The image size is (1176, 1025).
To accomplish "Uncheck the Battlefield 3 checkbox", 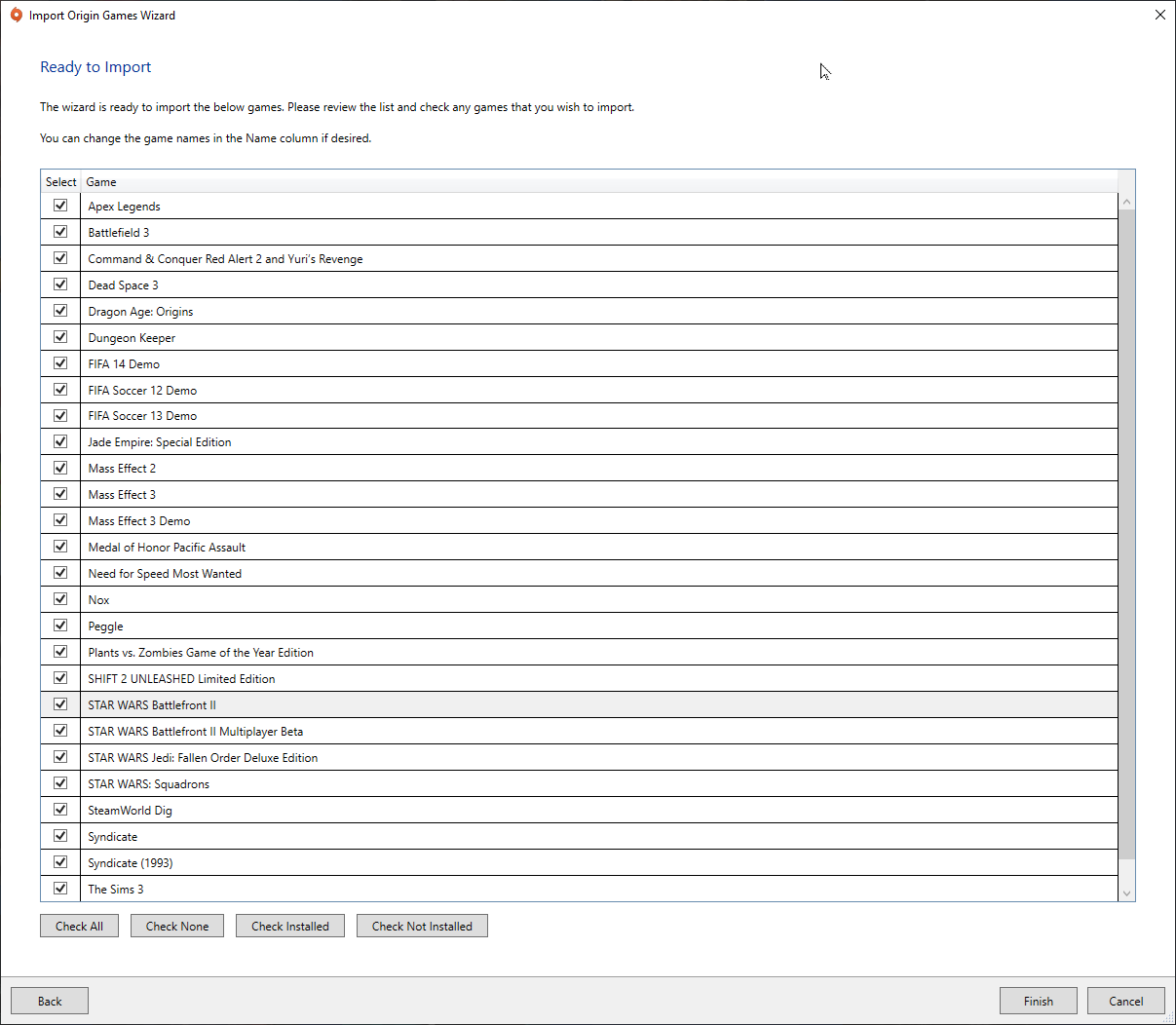I will click(60, 232).
